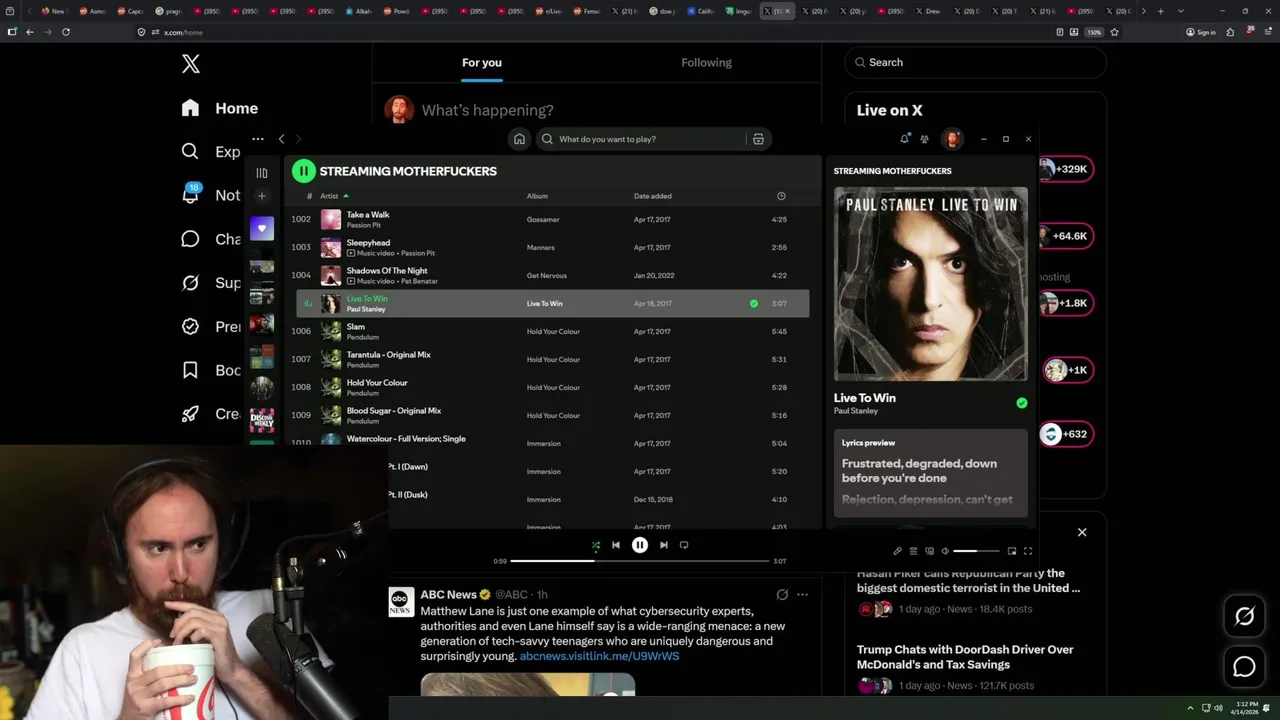Mute Spotify with speaker icon
This screenshot has width=1280, height=720.
click(x=945, y=551)
